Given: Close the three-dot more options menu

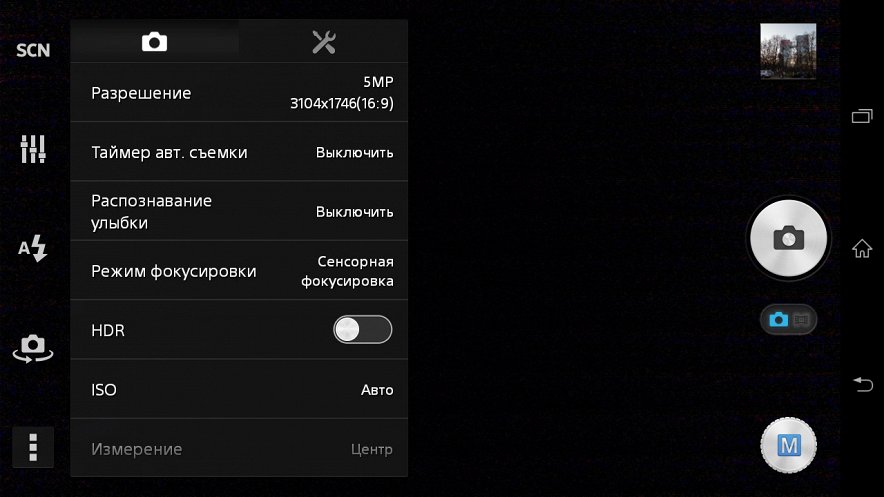Looking at the screenshot, I should click(x=33, y=447).
